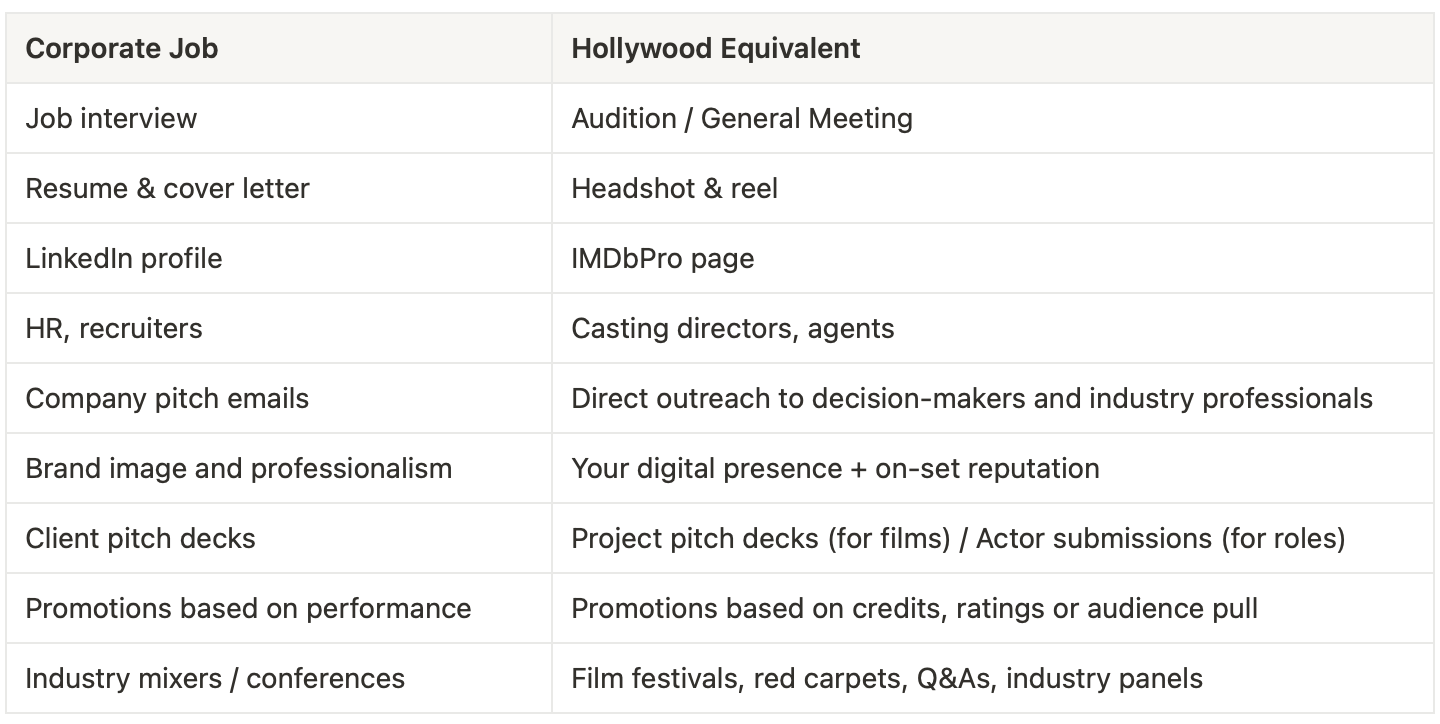Select the "Company pitch emails" cell
This screenshot has height=724, width=1440.
(168, 398)
